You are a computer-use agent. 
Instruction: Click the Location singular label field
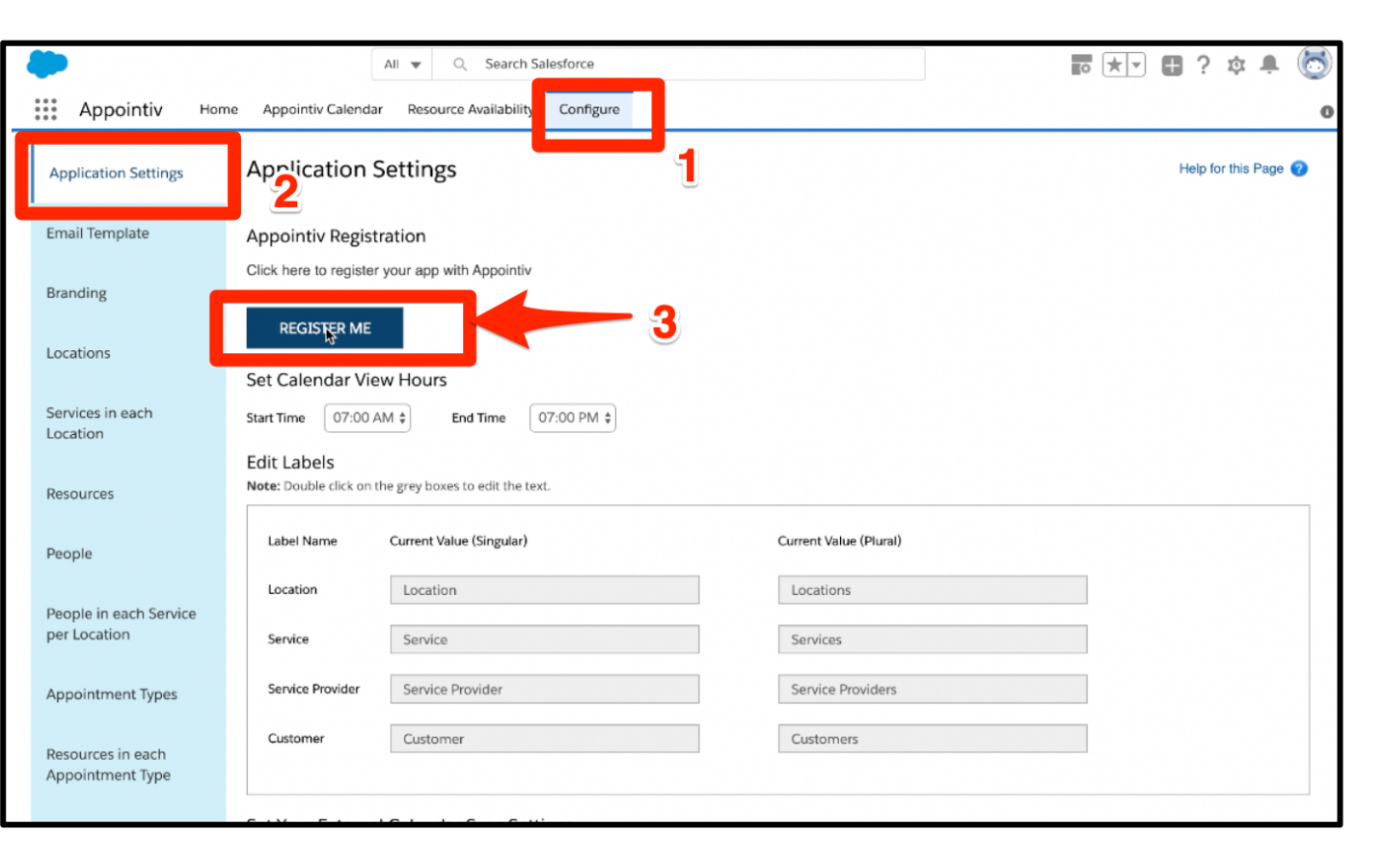tap(545, 590)
